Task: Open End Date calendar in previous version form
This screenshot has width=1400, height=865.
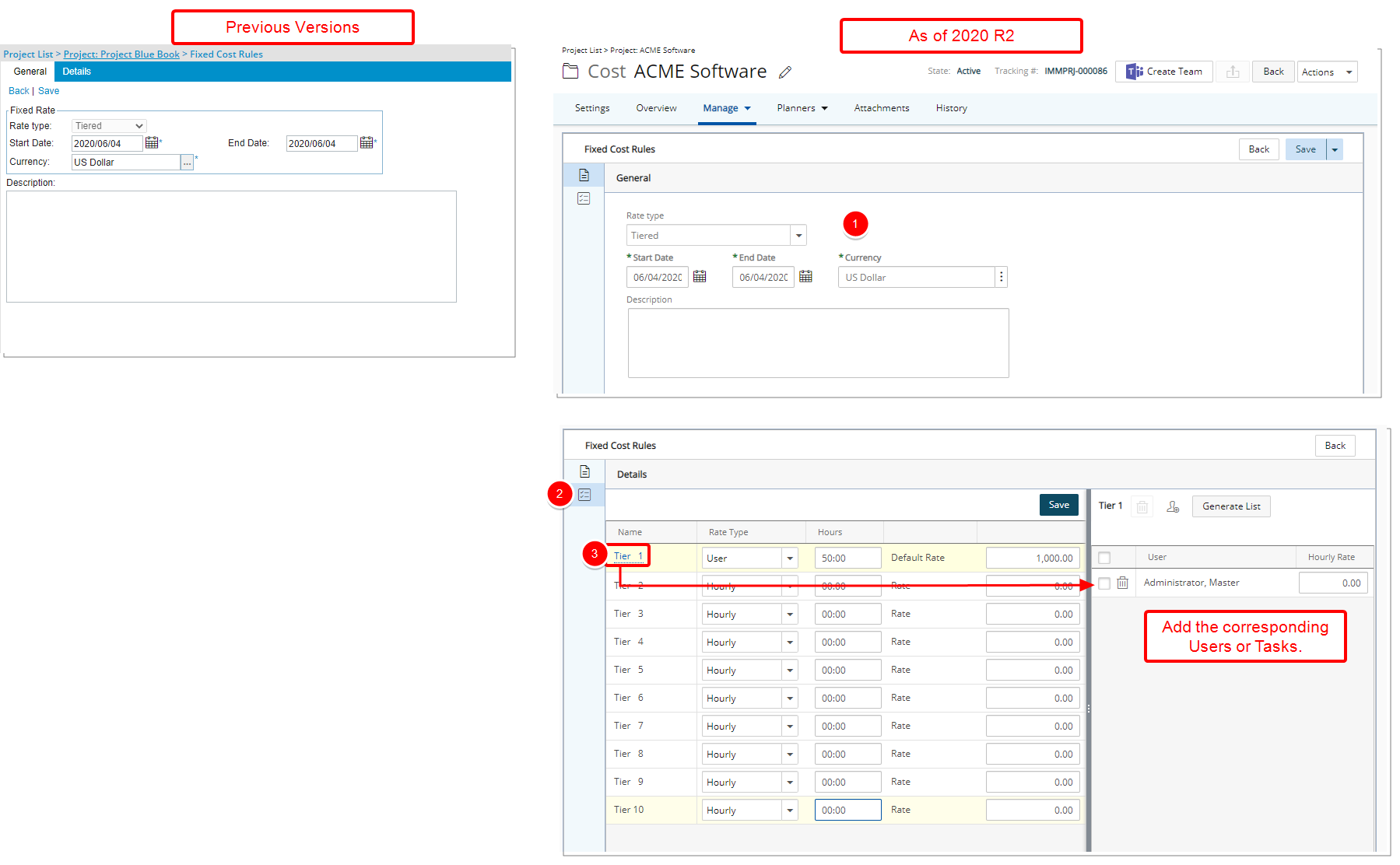Action: 367,142
